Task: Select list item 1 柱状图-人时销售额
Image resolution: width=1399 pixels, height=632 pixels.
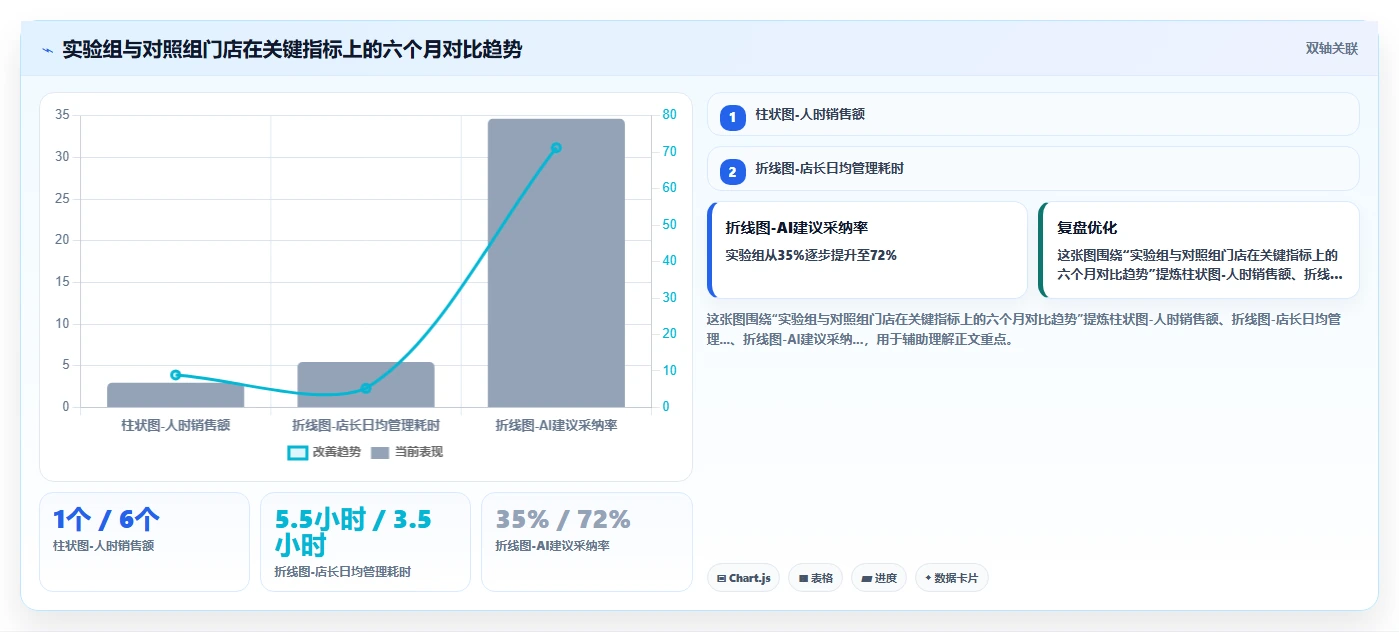Action: click(x=1033, y=114)
